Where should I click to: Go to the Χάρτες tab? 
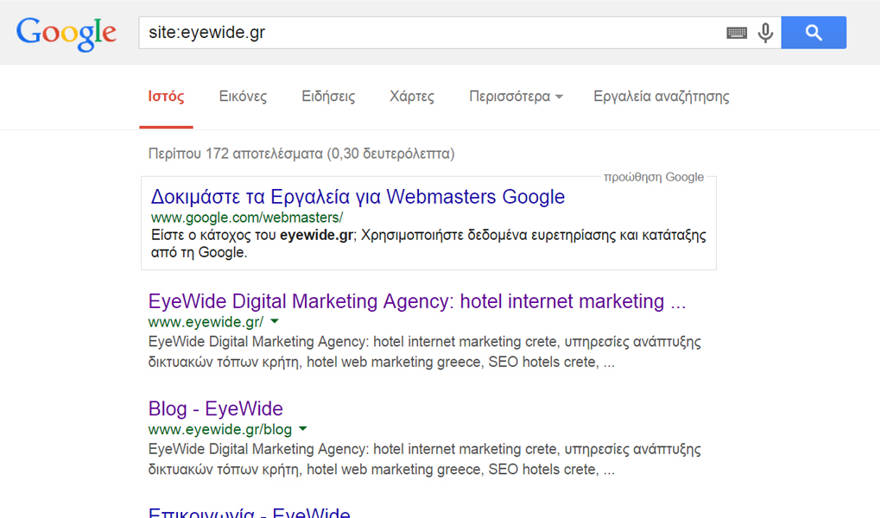[412, 97]
